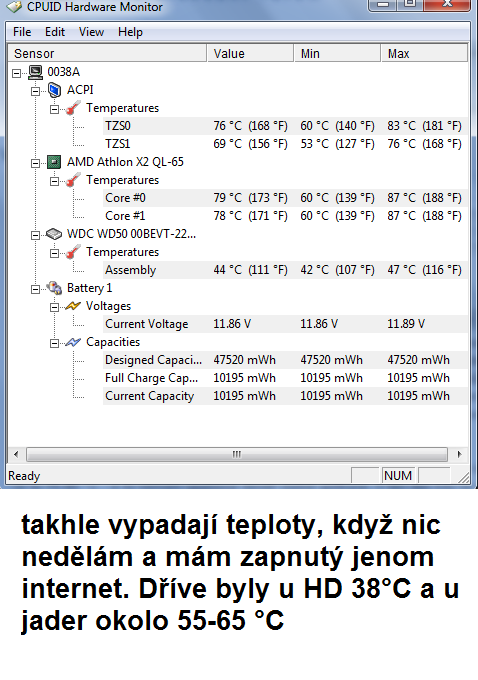Click the TZS0 max value 83 °C

424,126
